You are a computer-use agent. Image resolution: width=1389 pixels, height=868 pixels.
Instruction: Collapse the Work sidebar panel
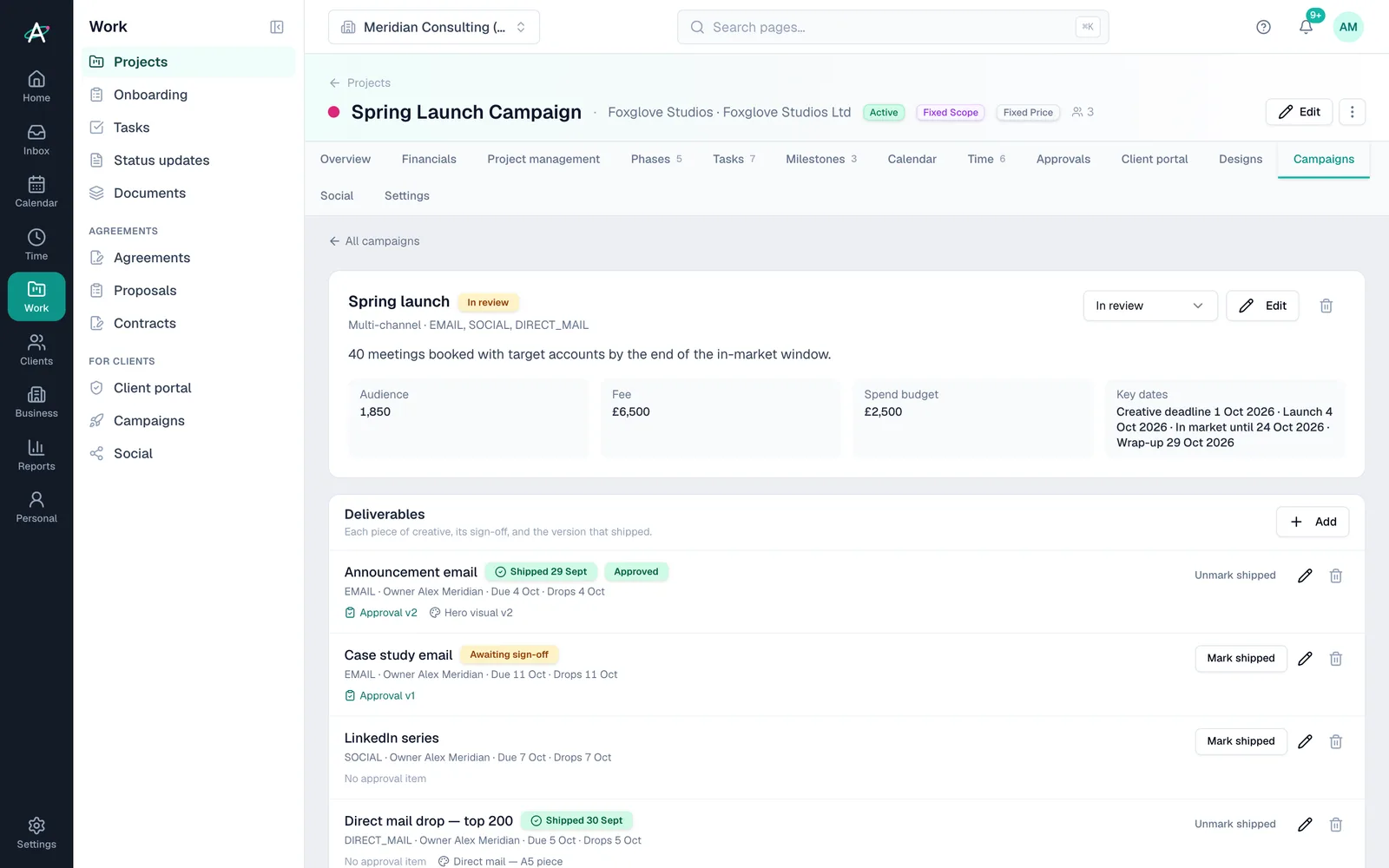click(277, 27)
